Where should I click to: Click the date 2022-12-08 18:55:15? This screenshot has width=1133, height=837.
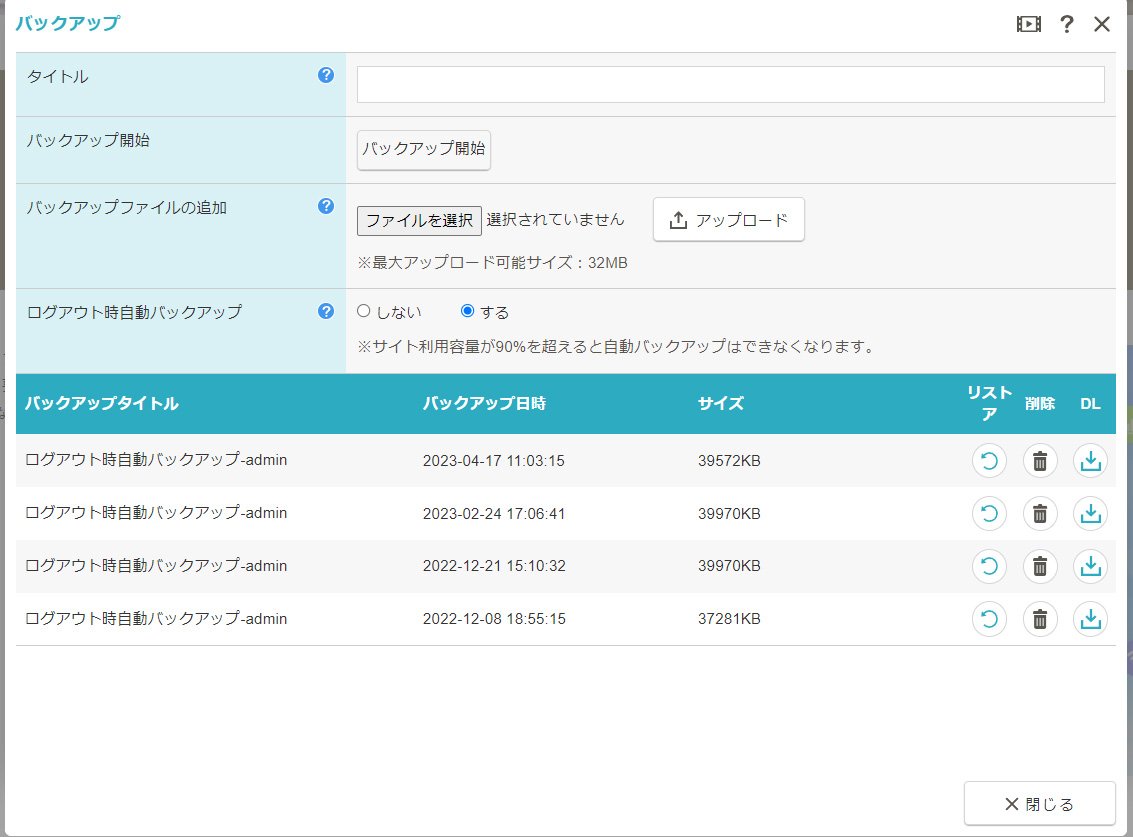tap(494, 619)
